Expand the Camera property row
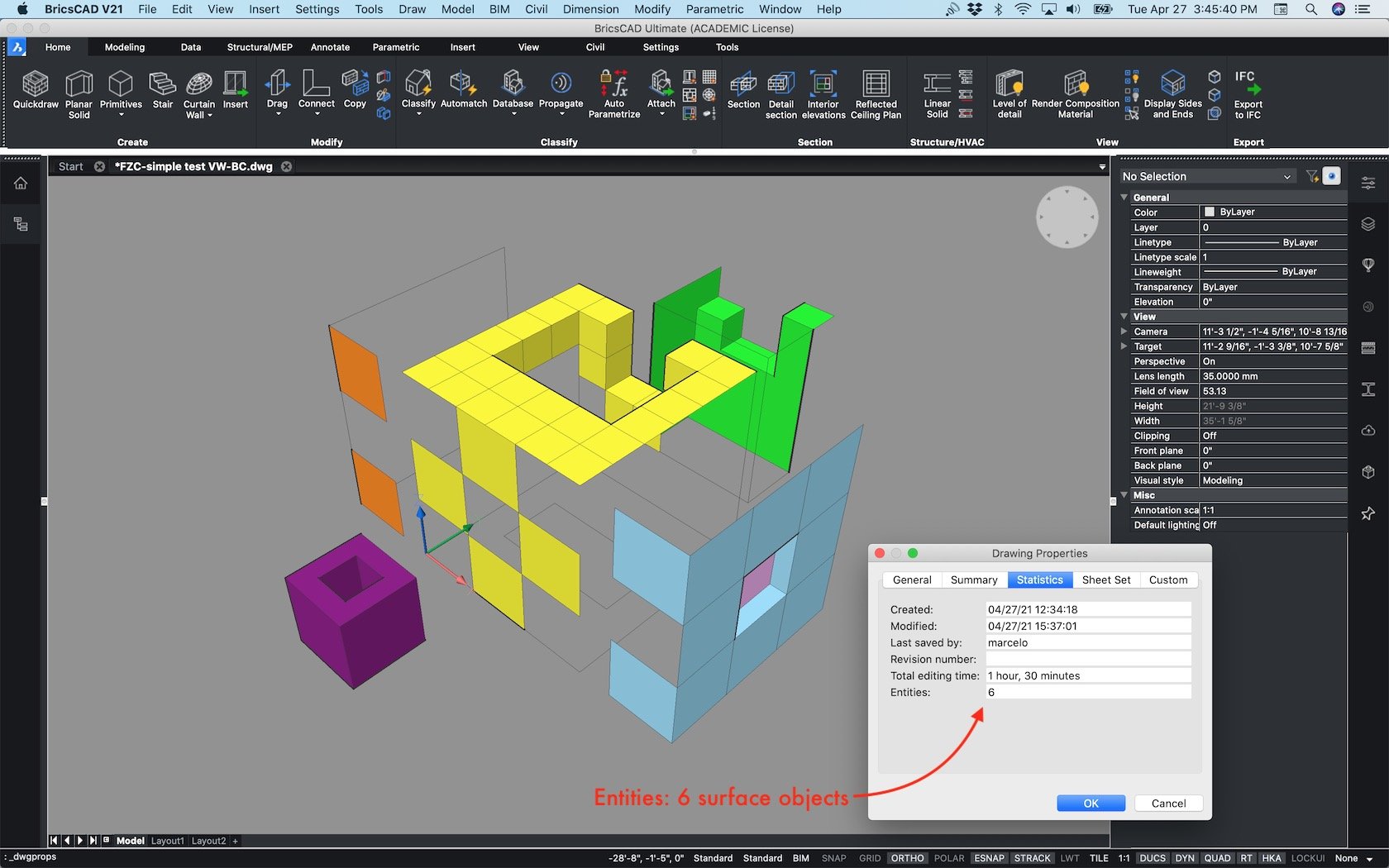1389x868 pixels. tap(1124, 331)
